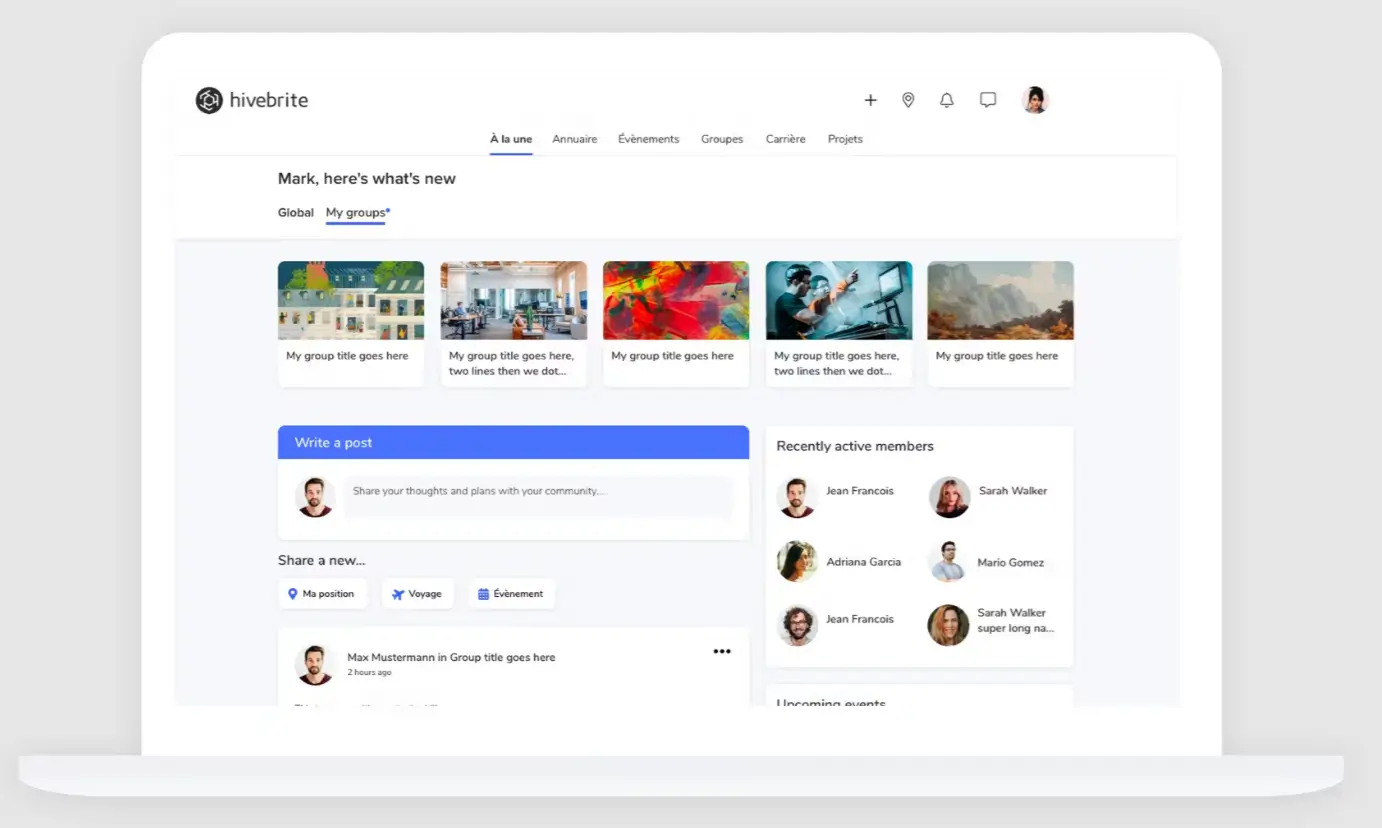Open the three-dot menu on Max Mustermann's post
Viewport: 1382px width, 828px height.
coord(722,651)
